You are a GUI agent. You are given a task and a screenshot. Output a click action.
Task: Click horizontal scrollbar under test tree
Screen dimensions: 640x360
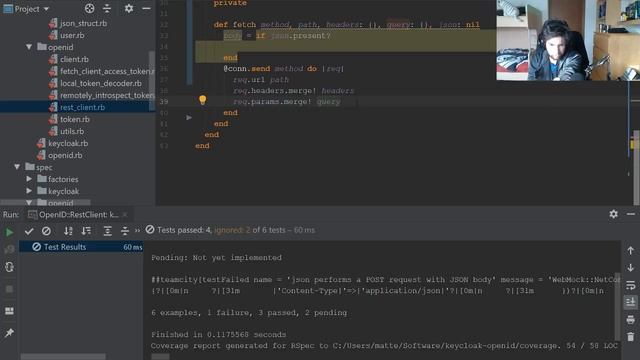coord(63,356)
